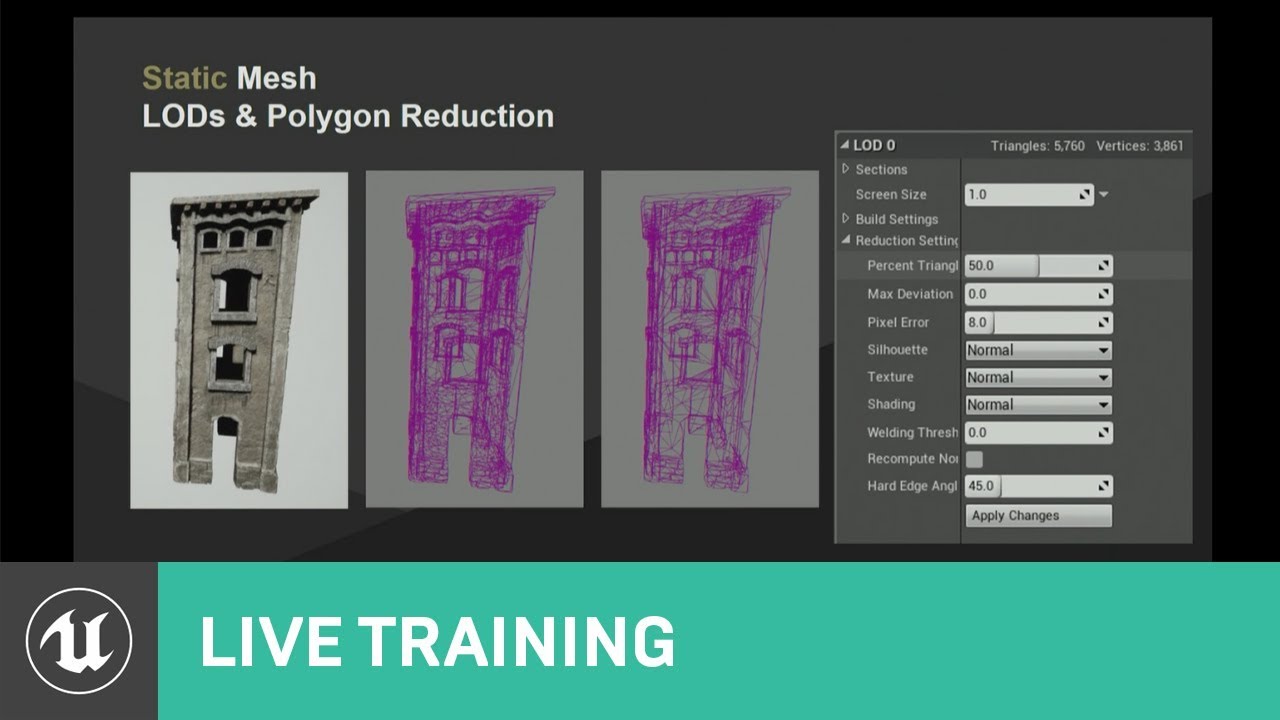Click the 'Vertices: 3,861' readout
The height and width of the screenshot is (720, 1280).
pos(1140,146)
